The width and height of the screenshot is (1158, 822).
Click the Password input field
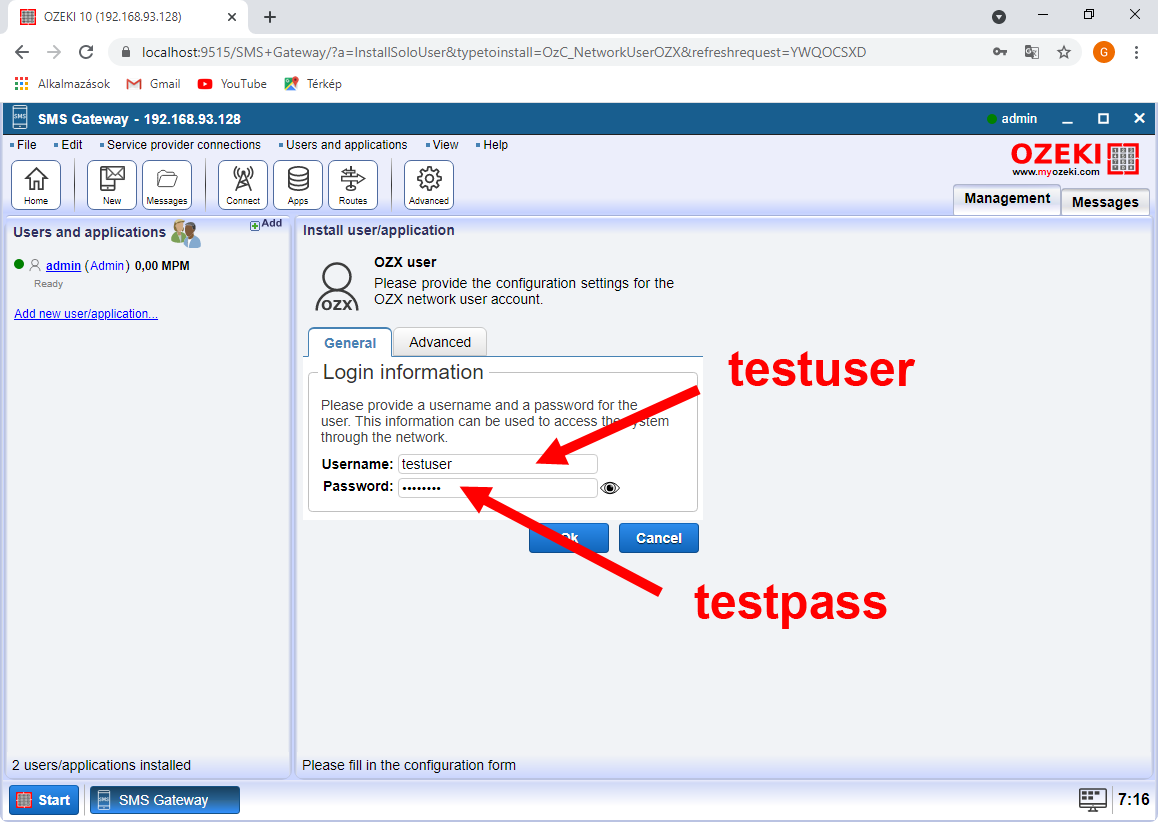coord(498,487)
